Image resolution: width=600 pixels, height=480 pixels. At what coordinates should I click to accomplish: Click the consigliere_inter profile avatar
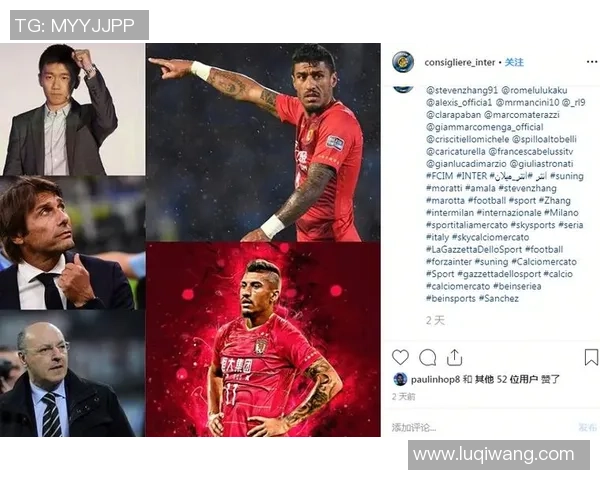[x=403, y=62]
